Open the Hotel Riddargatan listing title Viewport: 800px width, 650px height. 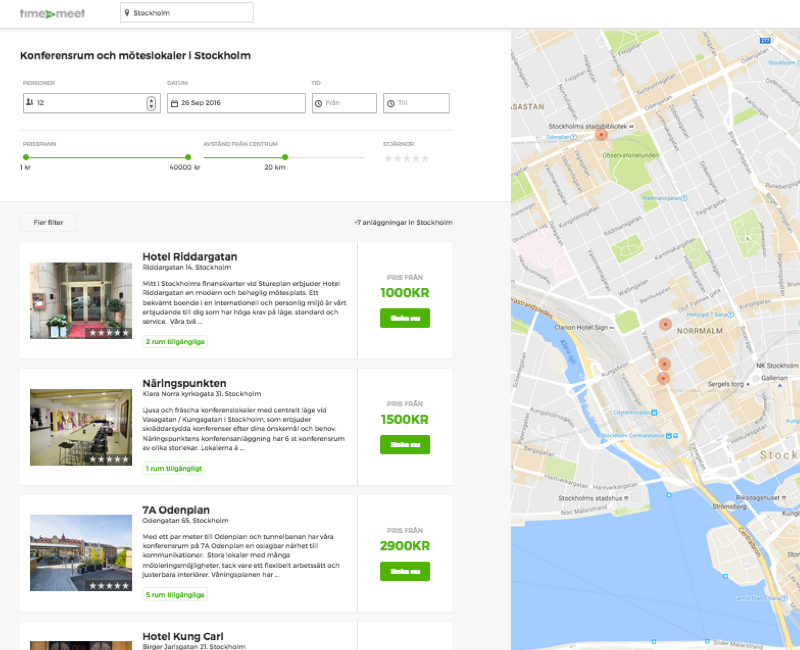coord(190,257)
